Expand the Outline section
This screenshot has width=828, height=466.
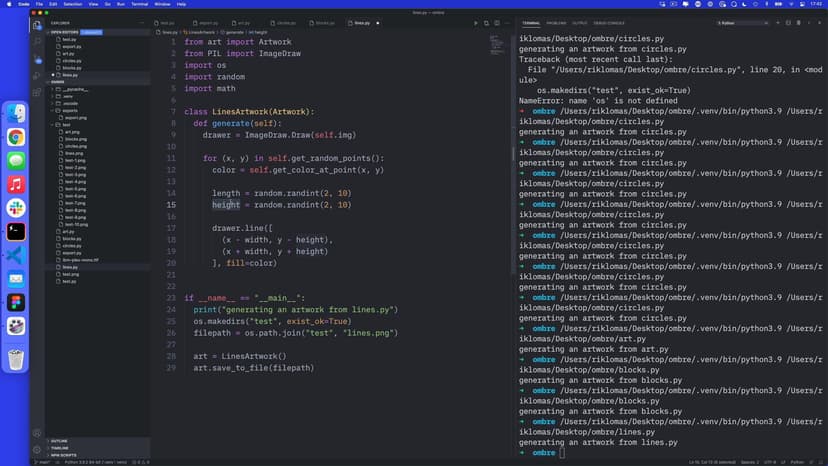click(x=59, y=440)
